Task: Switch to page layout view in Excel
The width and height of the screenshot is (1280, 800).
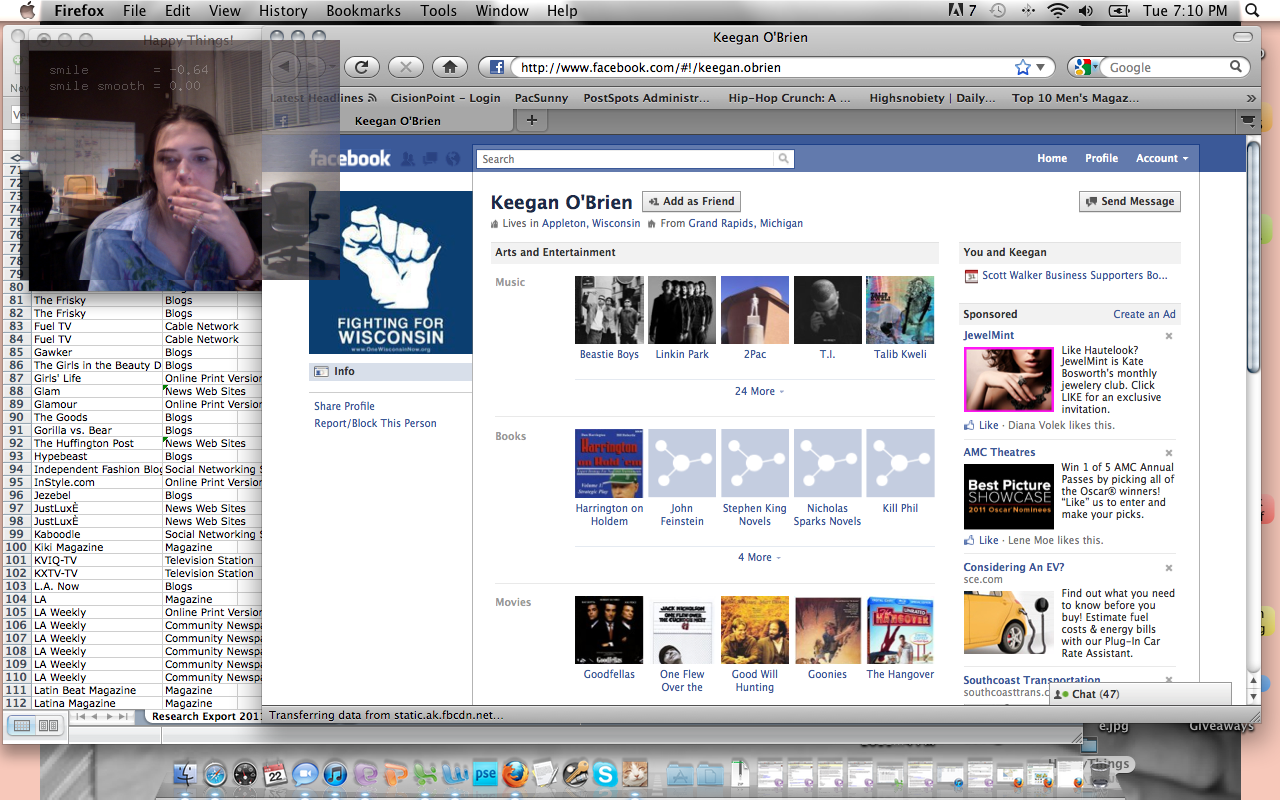Action: coord(47,724)
